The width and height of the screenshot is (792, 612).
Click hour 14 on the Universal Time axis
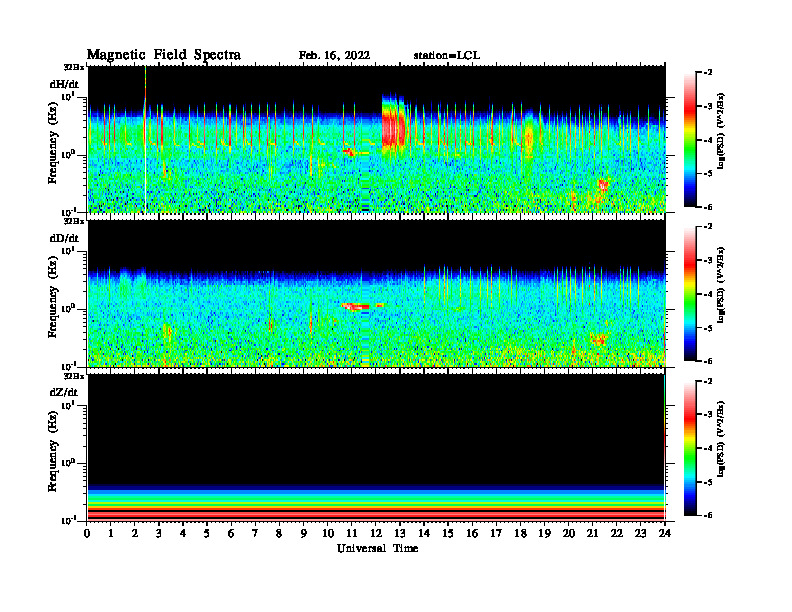pyautogui.click(x=424, y=533)
